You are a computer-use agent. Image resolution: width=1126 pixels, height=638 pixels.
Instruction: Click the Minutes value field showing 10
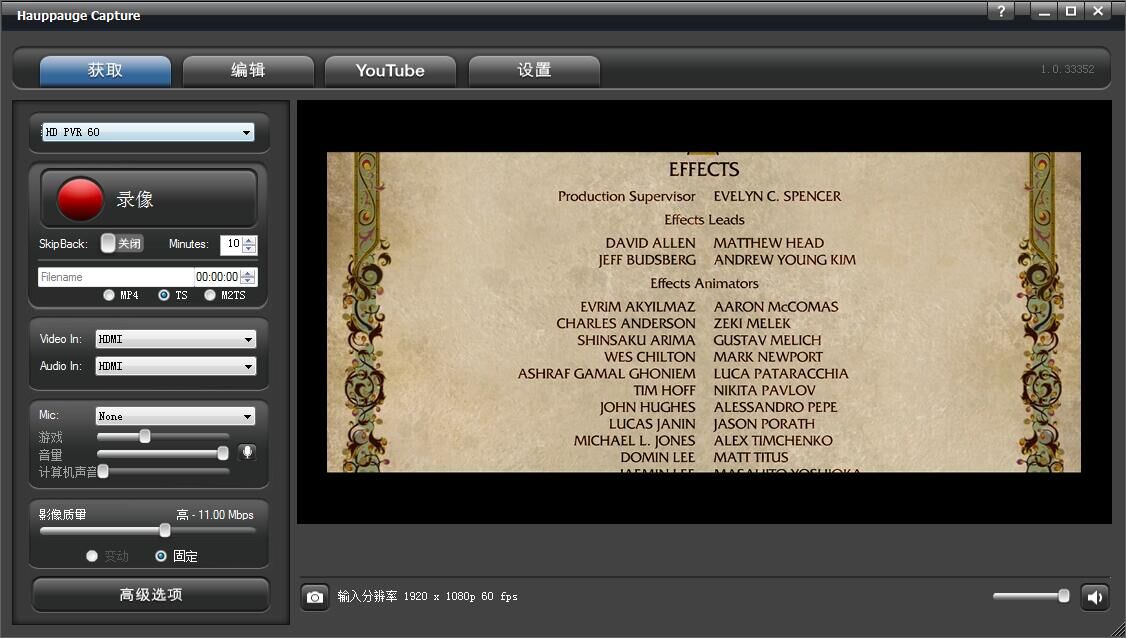(232, 244)
